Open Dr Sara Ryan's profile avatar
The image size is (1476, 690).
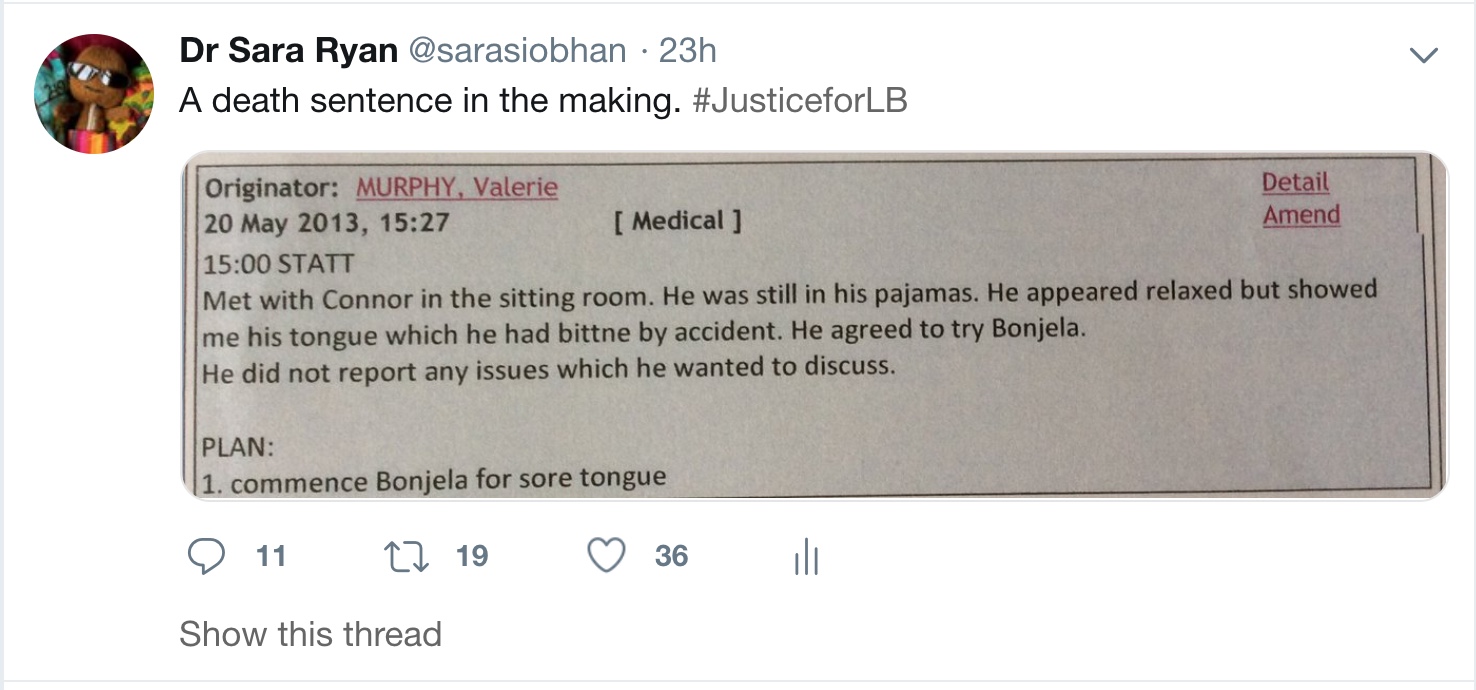[94, 94]
